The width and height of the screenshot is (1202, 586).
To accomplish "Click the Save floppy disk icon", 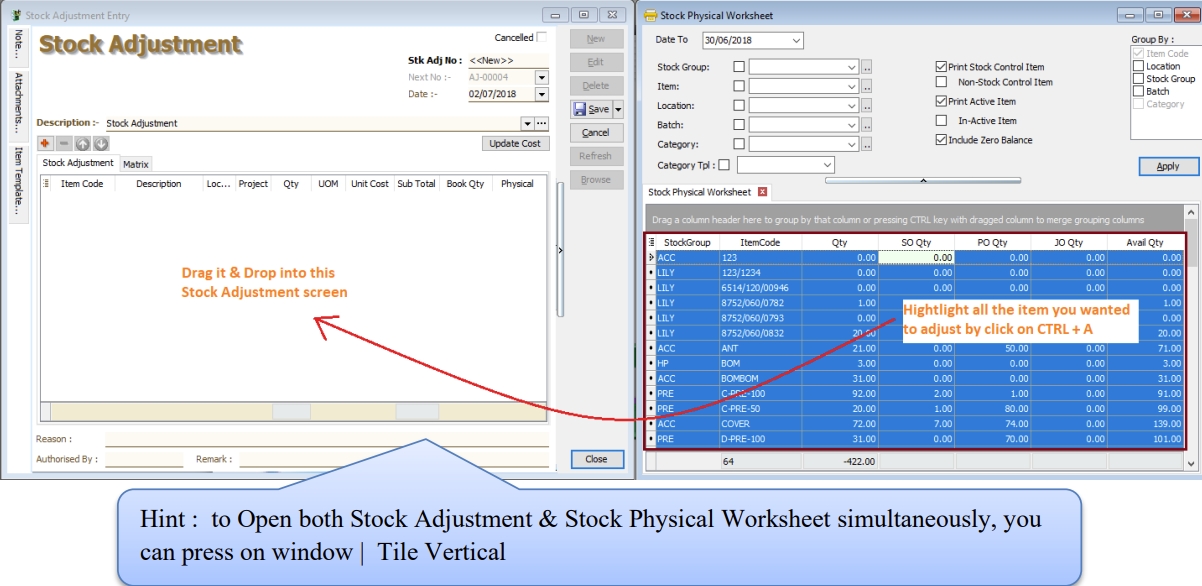I will (x=580, y=109).
